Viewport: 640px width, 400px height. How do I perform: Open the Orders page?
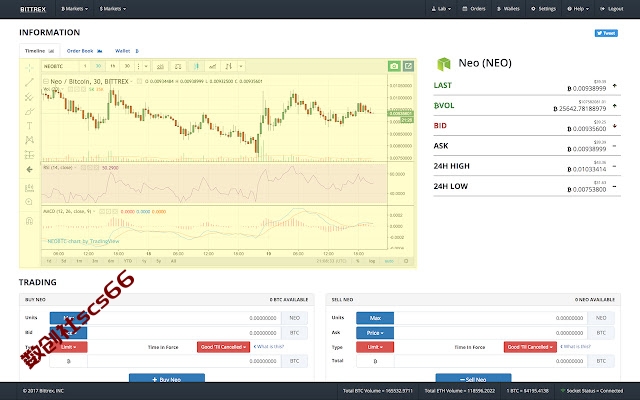474,9
